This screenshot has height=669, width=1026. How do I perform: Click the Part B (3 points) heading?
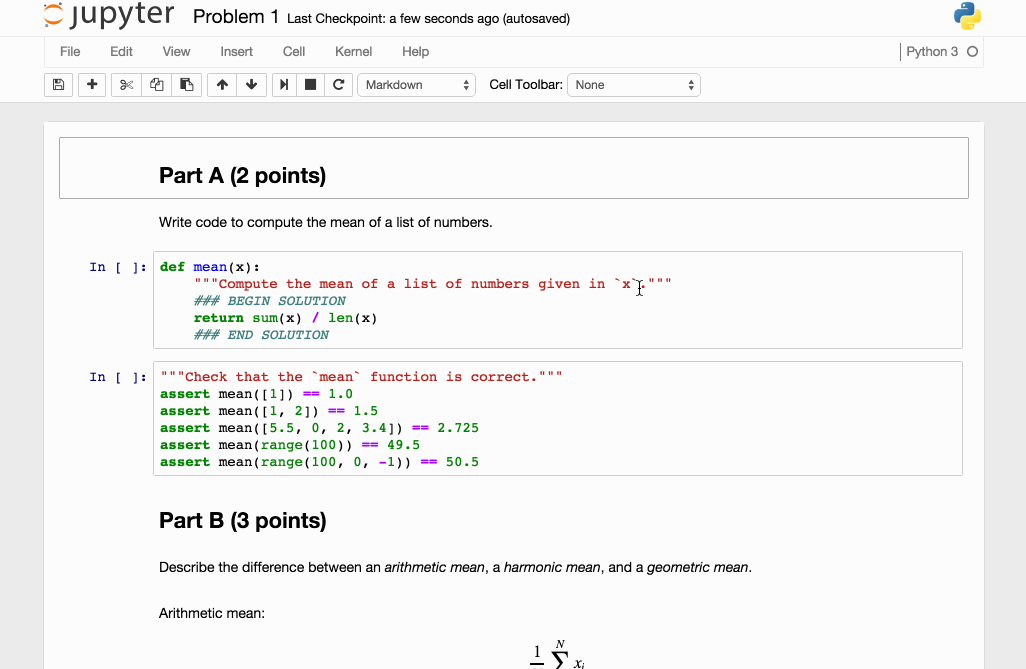[243, 520]
